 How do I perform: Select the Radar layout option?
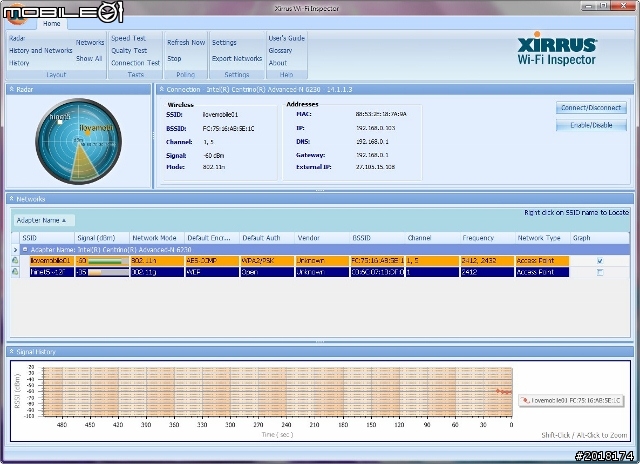coord(17,38)
